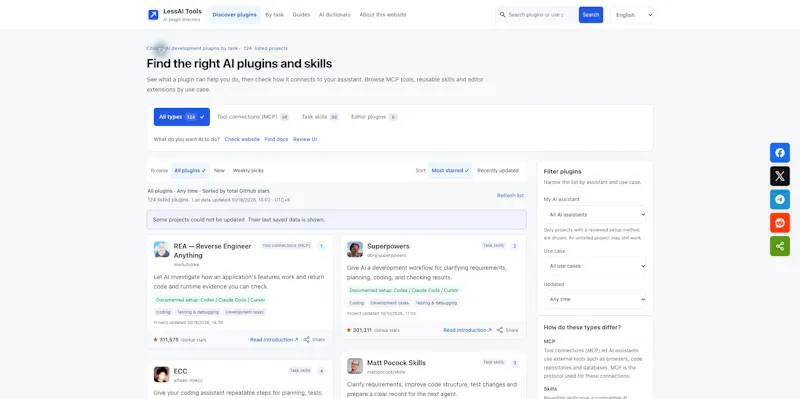Viewport: 800px width, 399px height.
Task: Filter by Editor plugins type
Action: [374, 117]
